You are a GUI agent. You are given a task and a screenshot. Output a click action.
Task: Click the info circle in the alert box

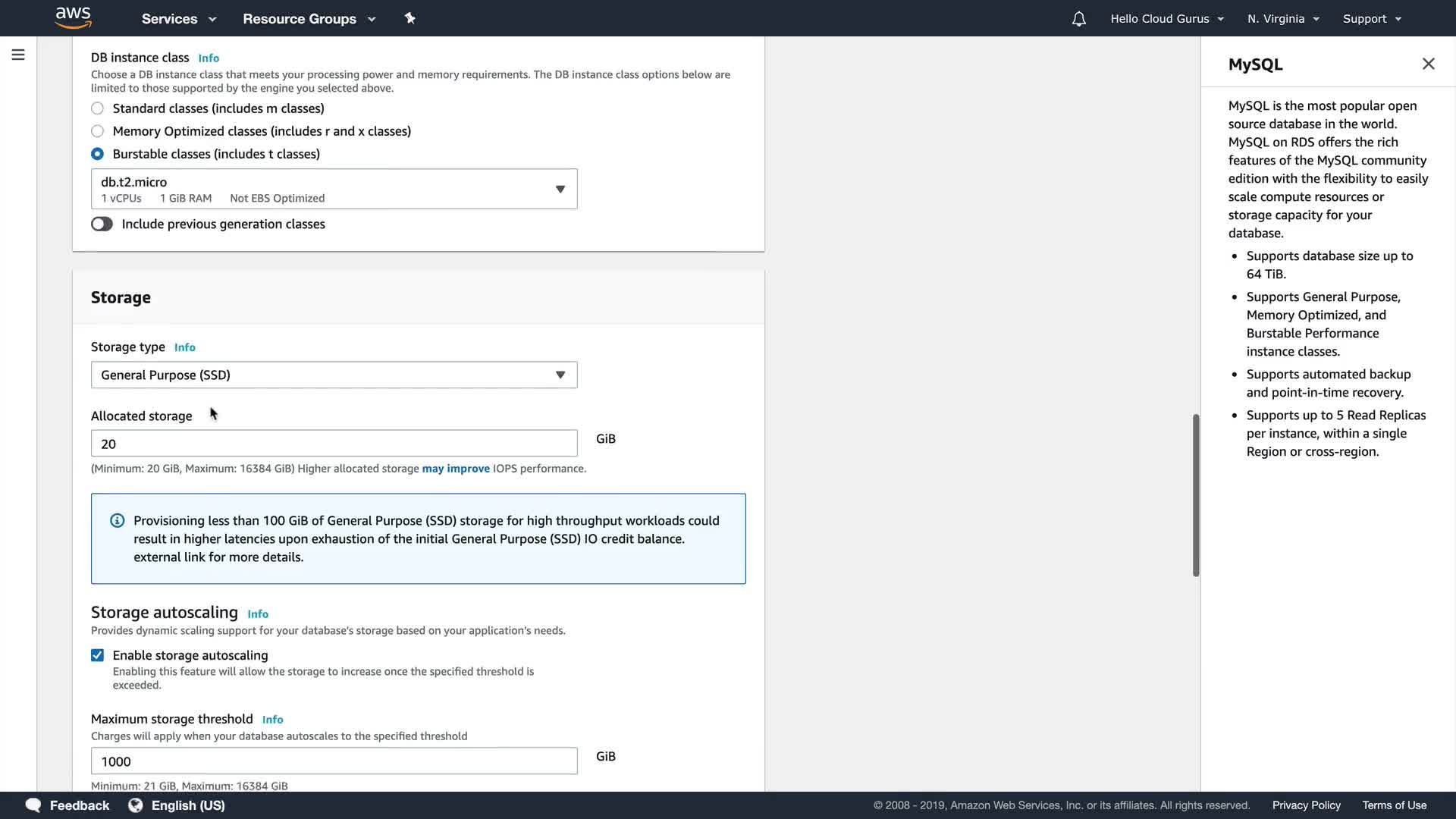click(x=117, y=521)
